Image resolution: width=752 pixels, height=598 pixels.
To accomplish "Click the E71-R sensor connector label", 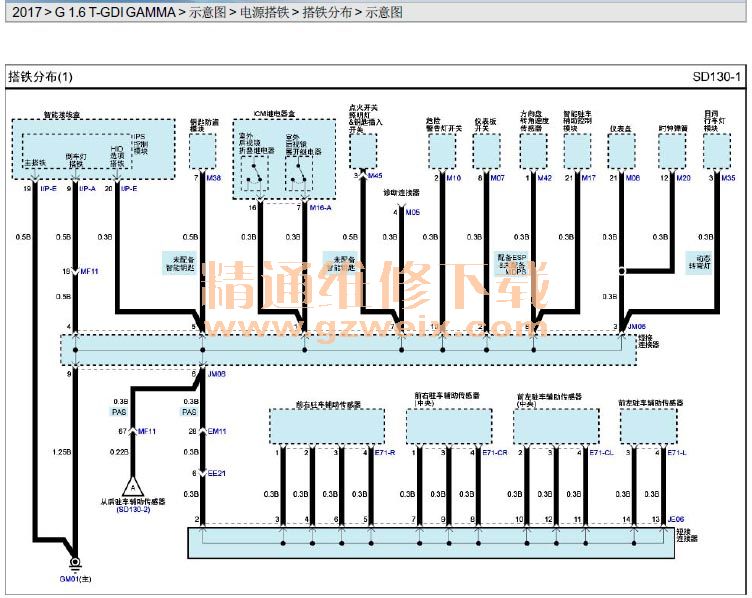I will [385, 452].
